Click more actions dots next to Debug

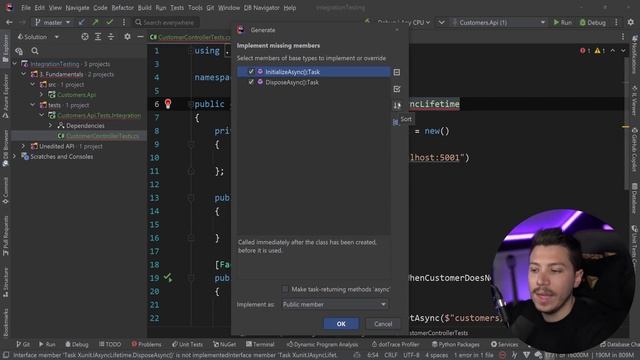click(x=616, y=22)
